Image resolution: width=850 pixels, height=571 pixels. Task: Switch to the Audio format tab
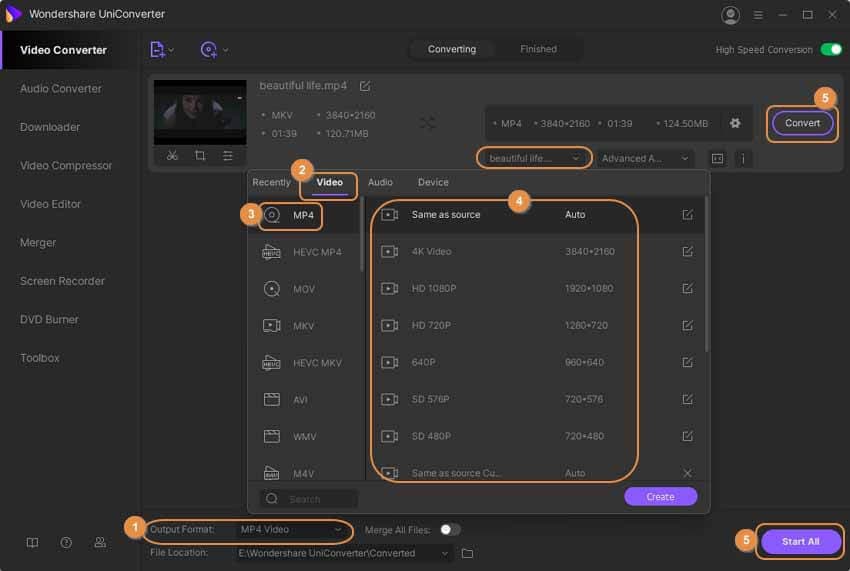[x=380, y=182]
